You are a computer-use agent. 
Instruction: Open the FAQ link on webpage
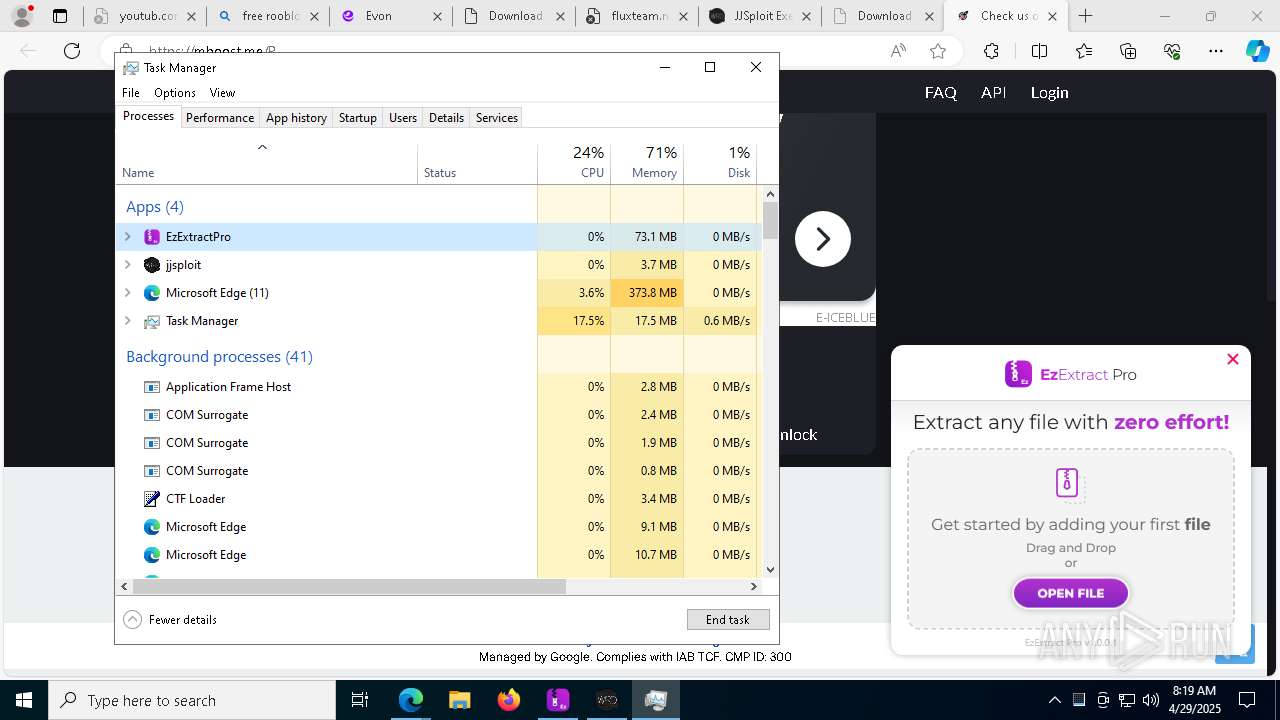(941, 92)
